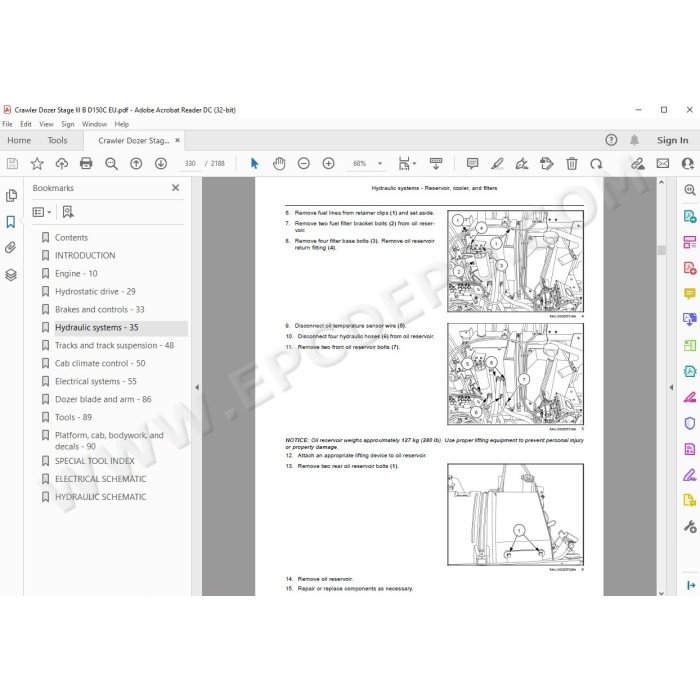Screen dimensions: 700x700
Task: Click the trash delete icon
Action: (x=572, y=164)
